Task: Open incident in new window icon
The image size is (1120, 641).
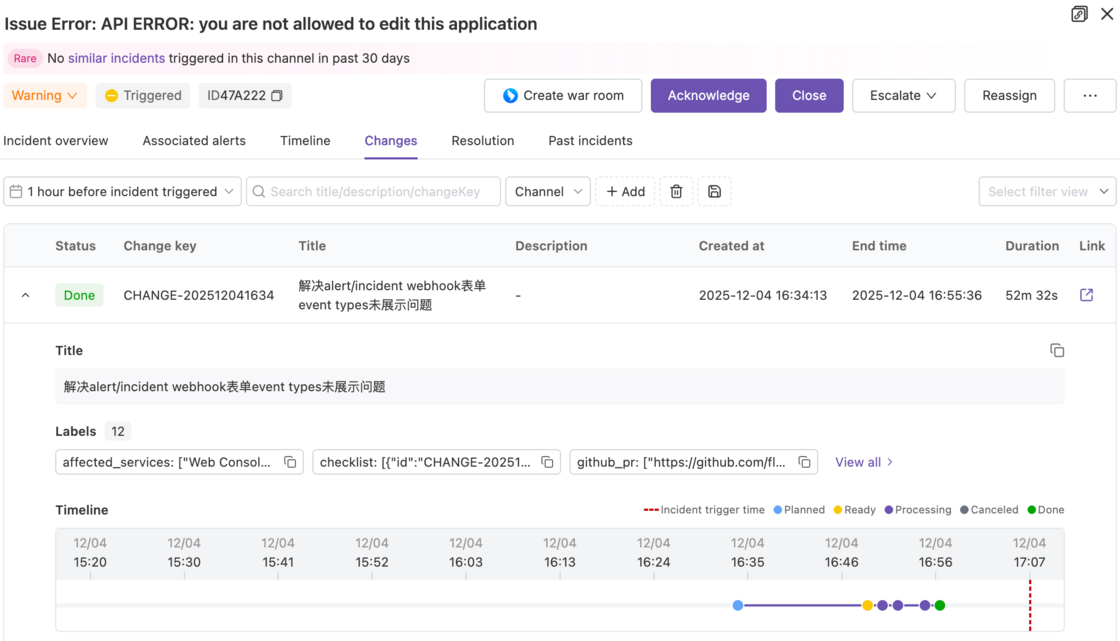Action: pos(1079,14)
